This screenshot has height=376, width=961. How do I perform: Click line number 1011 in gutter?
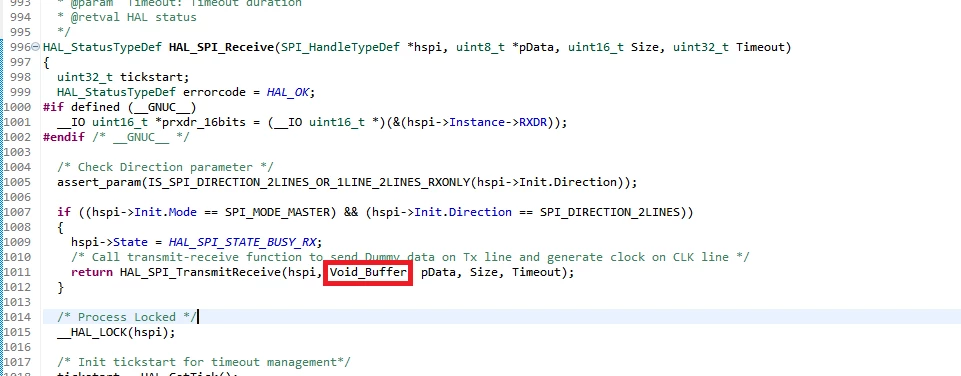click(x=17, y=272)
